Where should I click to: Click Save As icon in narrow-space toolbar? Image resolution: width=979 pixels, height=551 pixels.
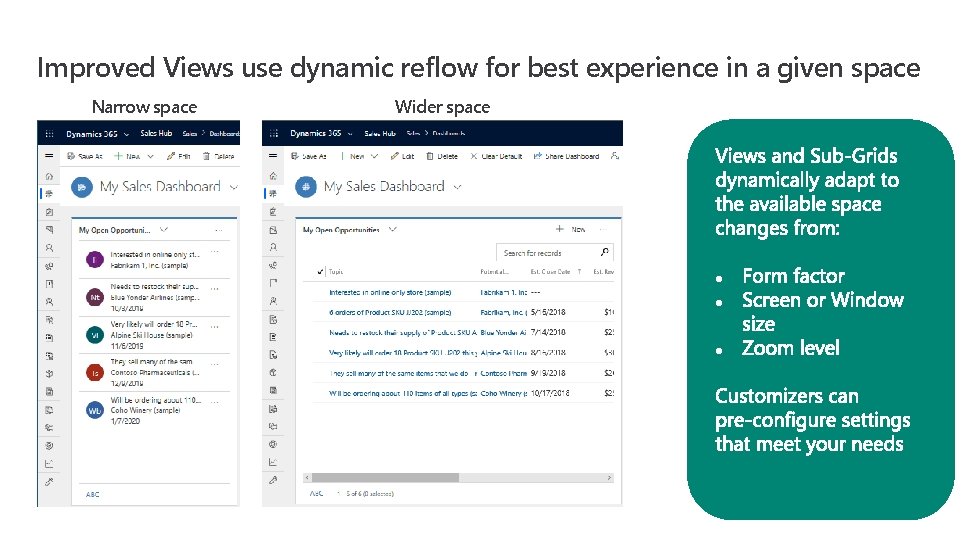coord(71,156)
